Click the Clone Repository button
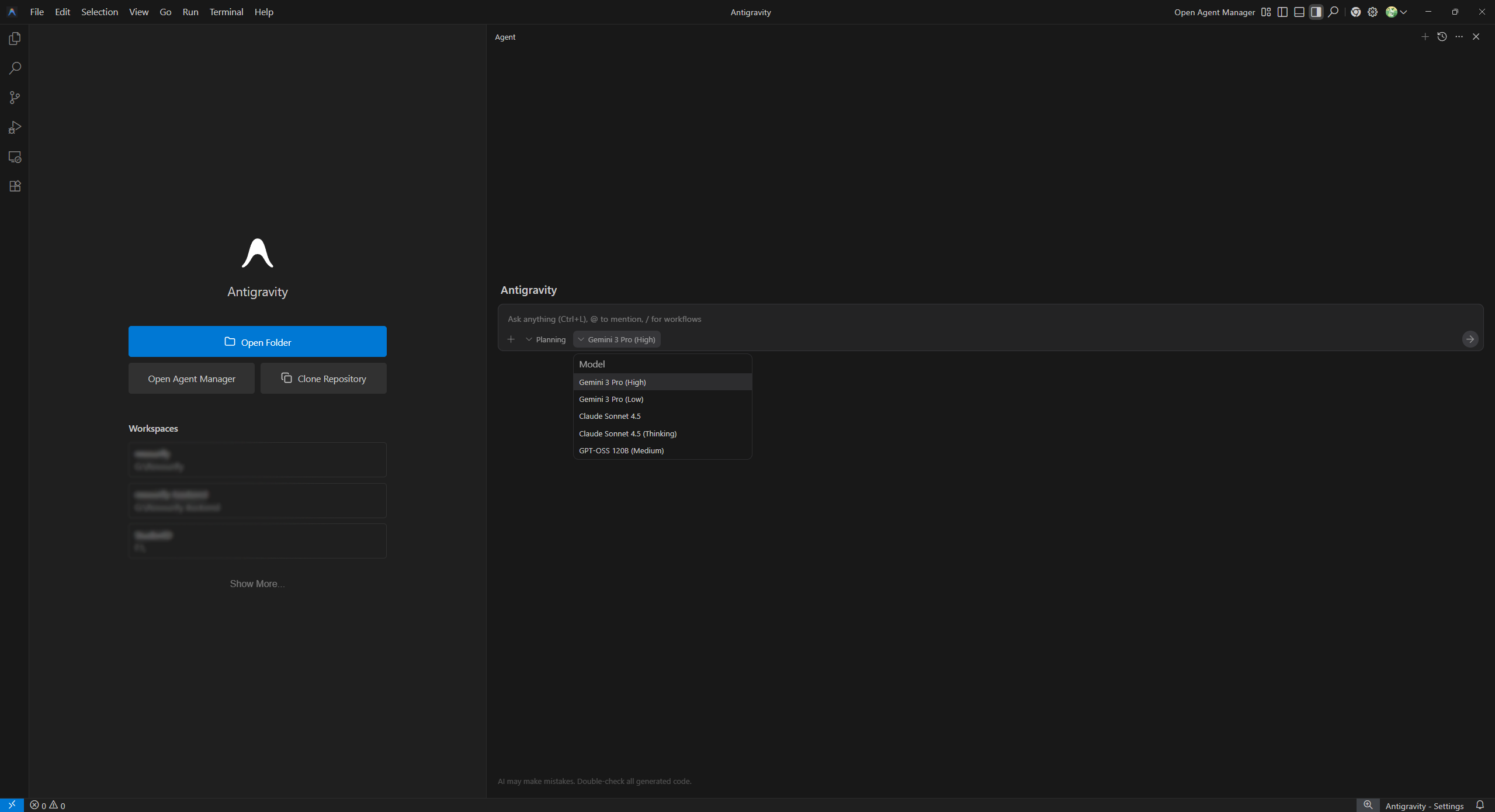1495x812 pixels. [x=323, y=379]
